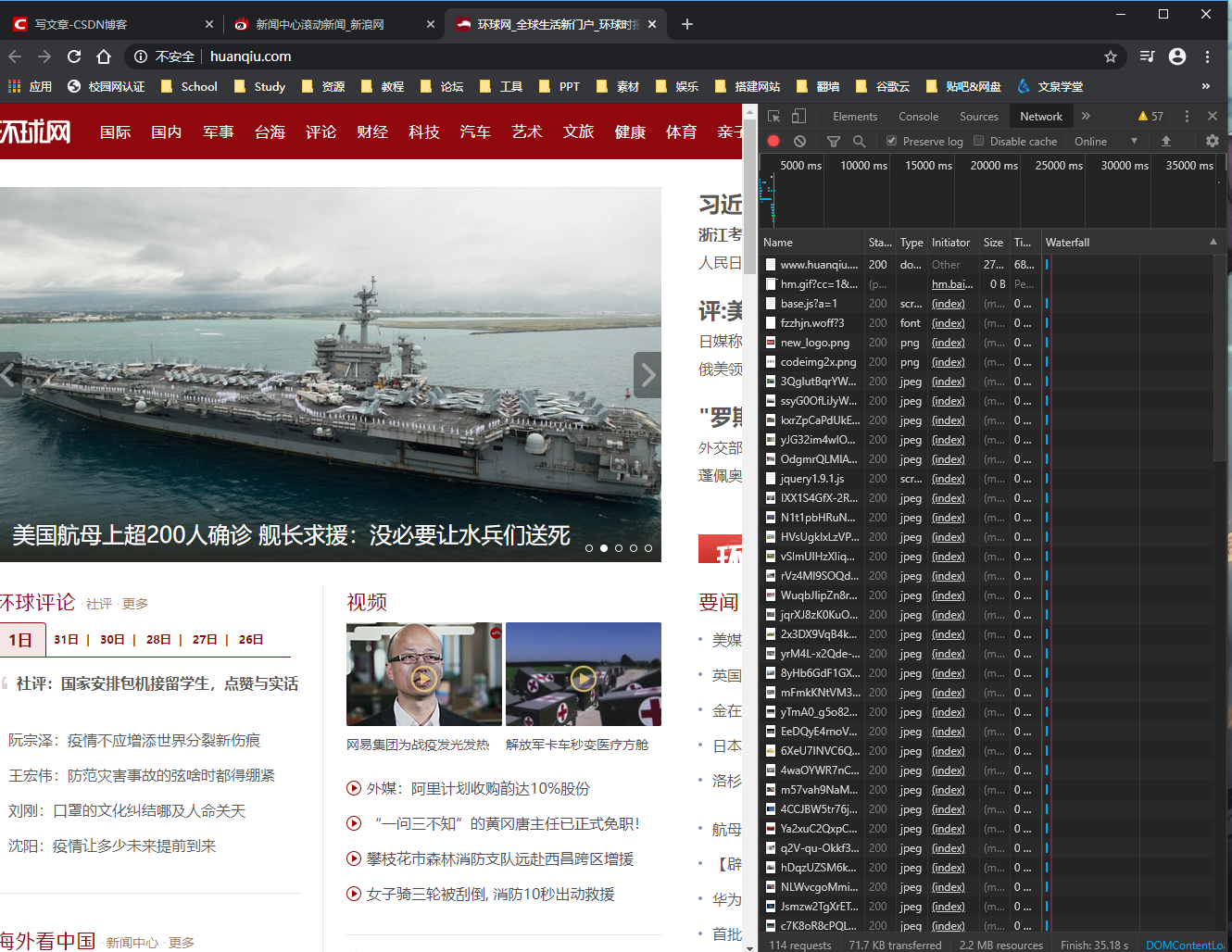The image size is (1232, 952).
Task: Open DevTools three-dot customize menu
Action: pyautogui.click(x=1187, y=117)
